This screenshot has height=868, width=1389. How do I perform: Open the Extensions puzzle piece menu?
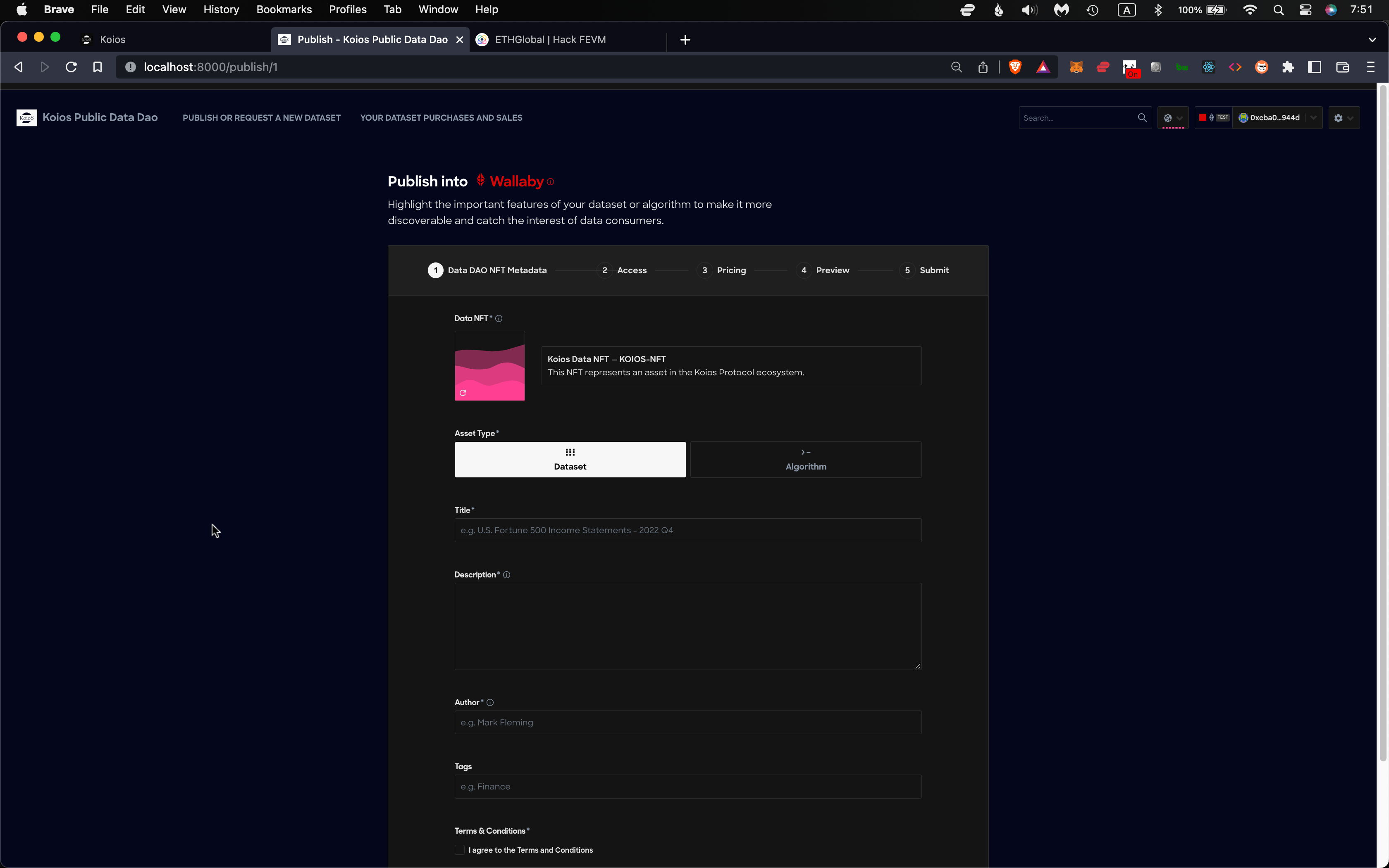(1288, 67)
